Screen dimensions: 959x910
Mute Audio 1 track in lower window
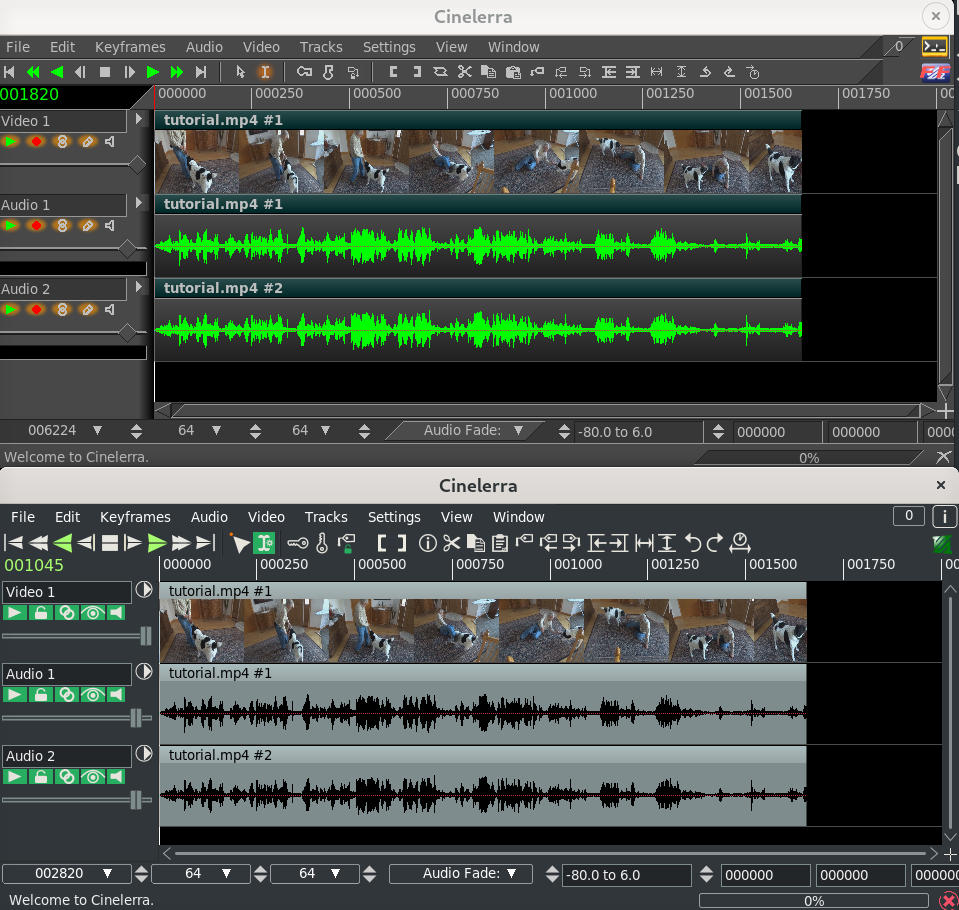click(117, 694)
